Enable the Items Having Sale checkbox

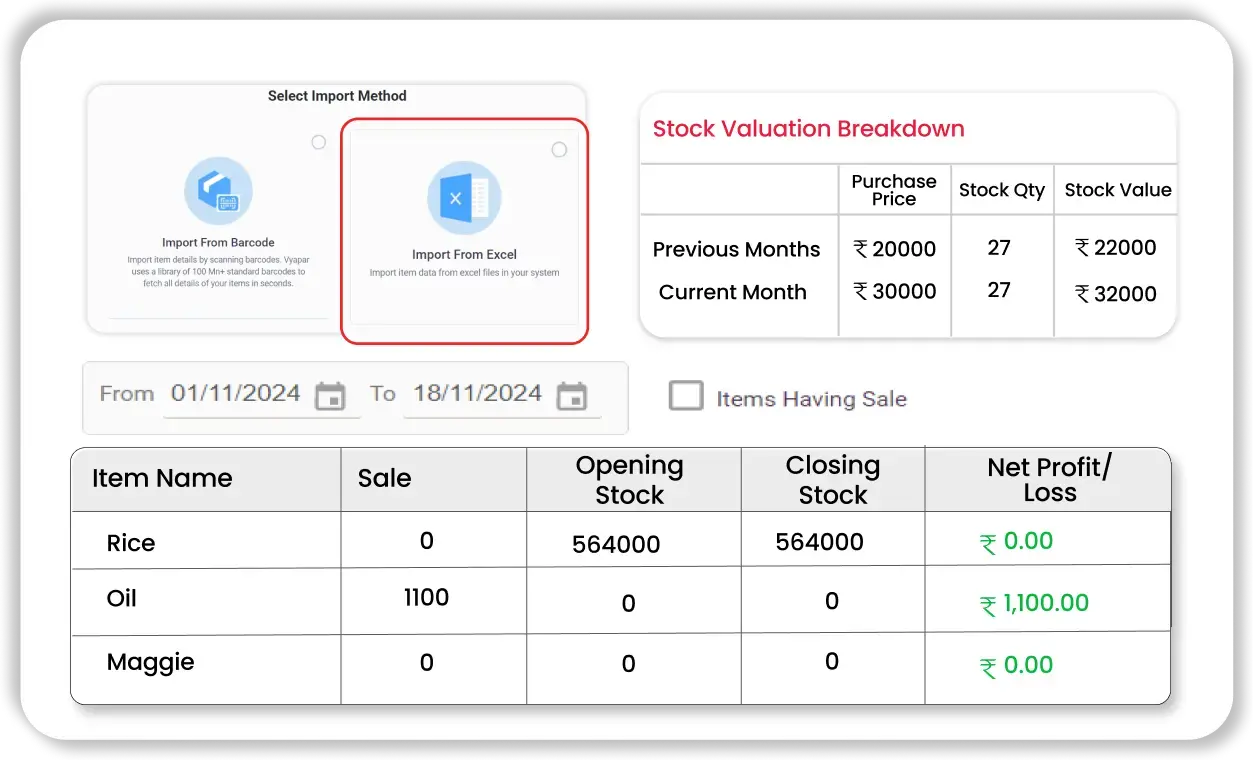tap(686, 396)
